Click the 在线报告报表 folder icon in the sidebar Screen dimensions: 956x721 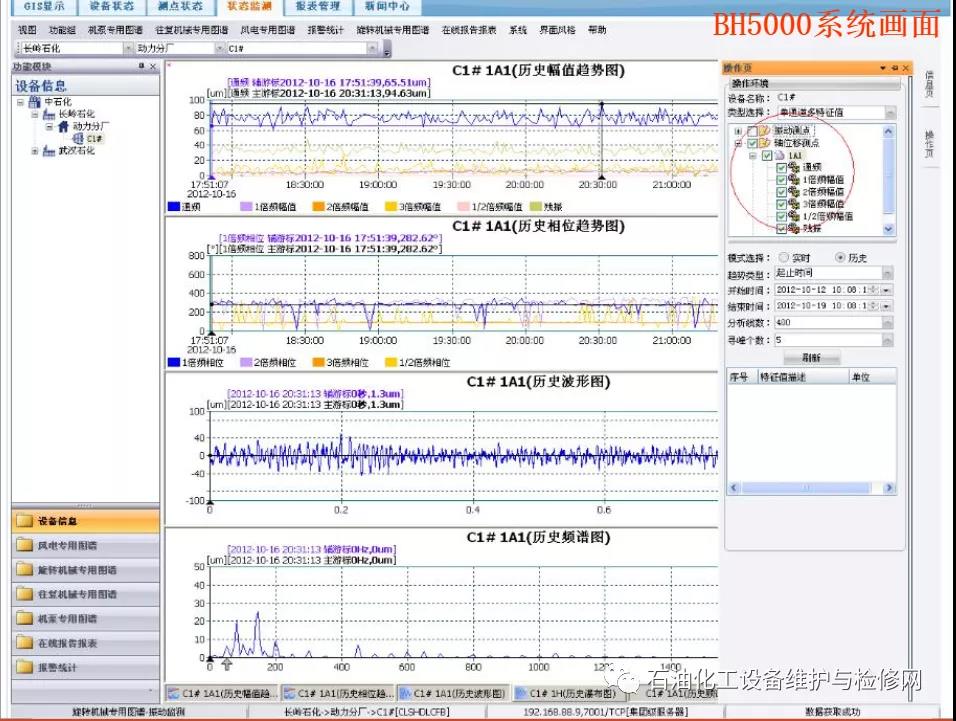[24, 643]
